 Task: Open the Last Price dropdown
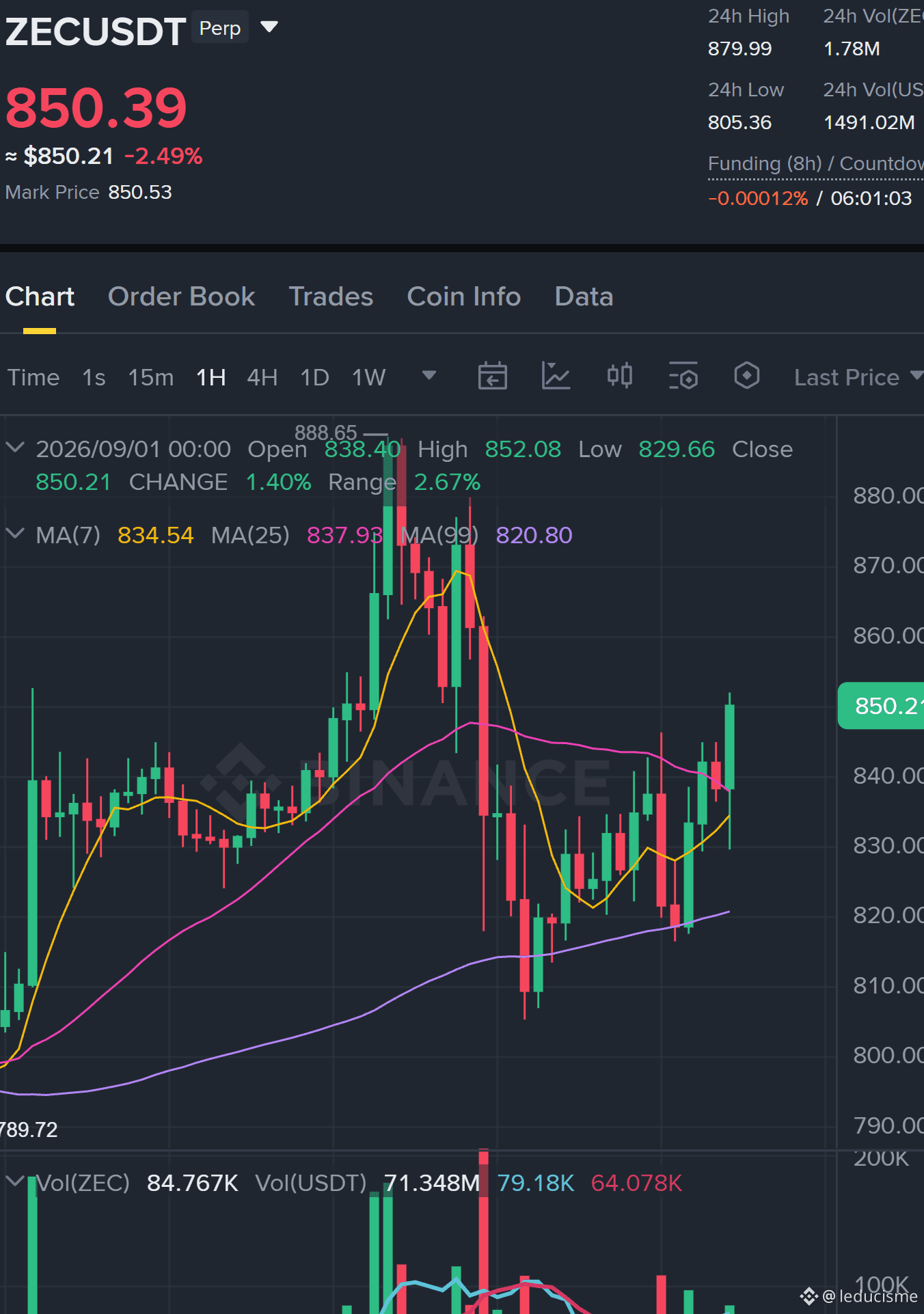point(859,377)
